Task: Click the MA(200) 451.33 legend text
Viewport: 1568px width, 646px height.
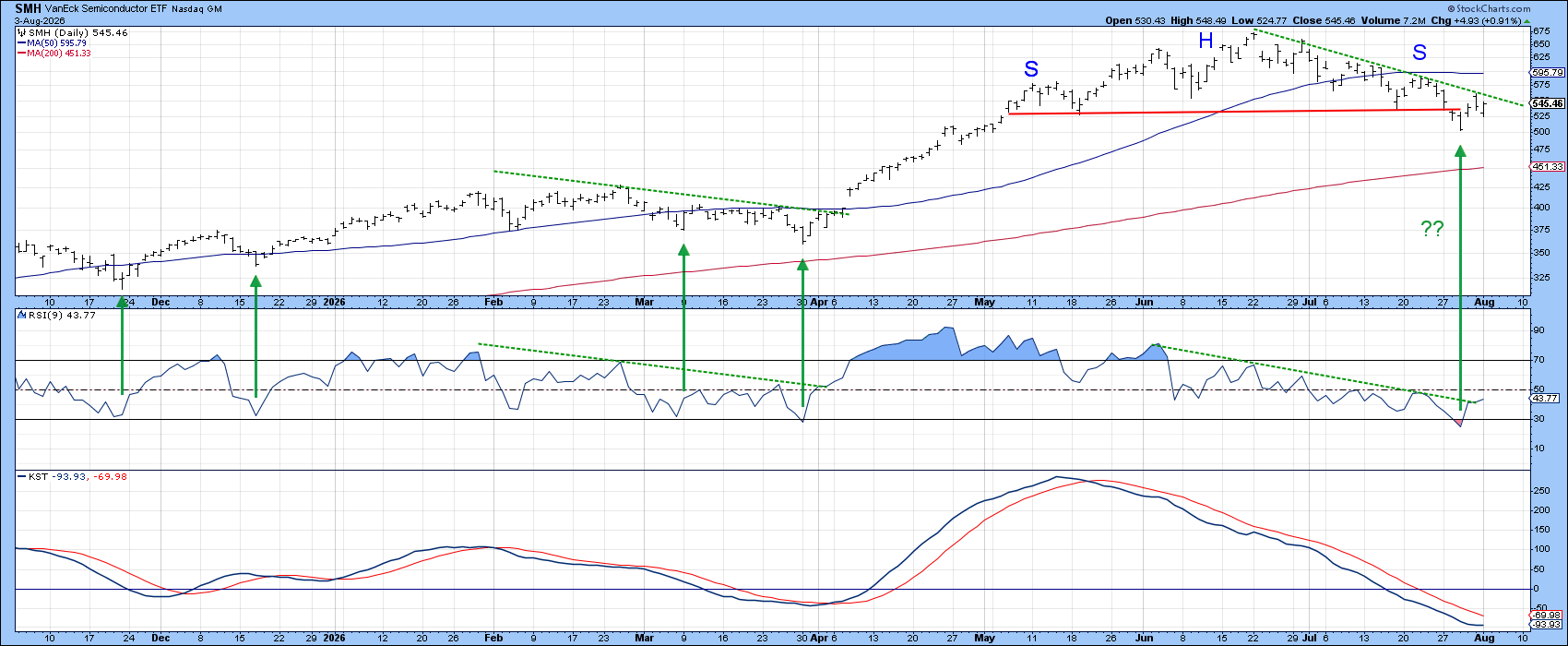Action: coord(60,54)
